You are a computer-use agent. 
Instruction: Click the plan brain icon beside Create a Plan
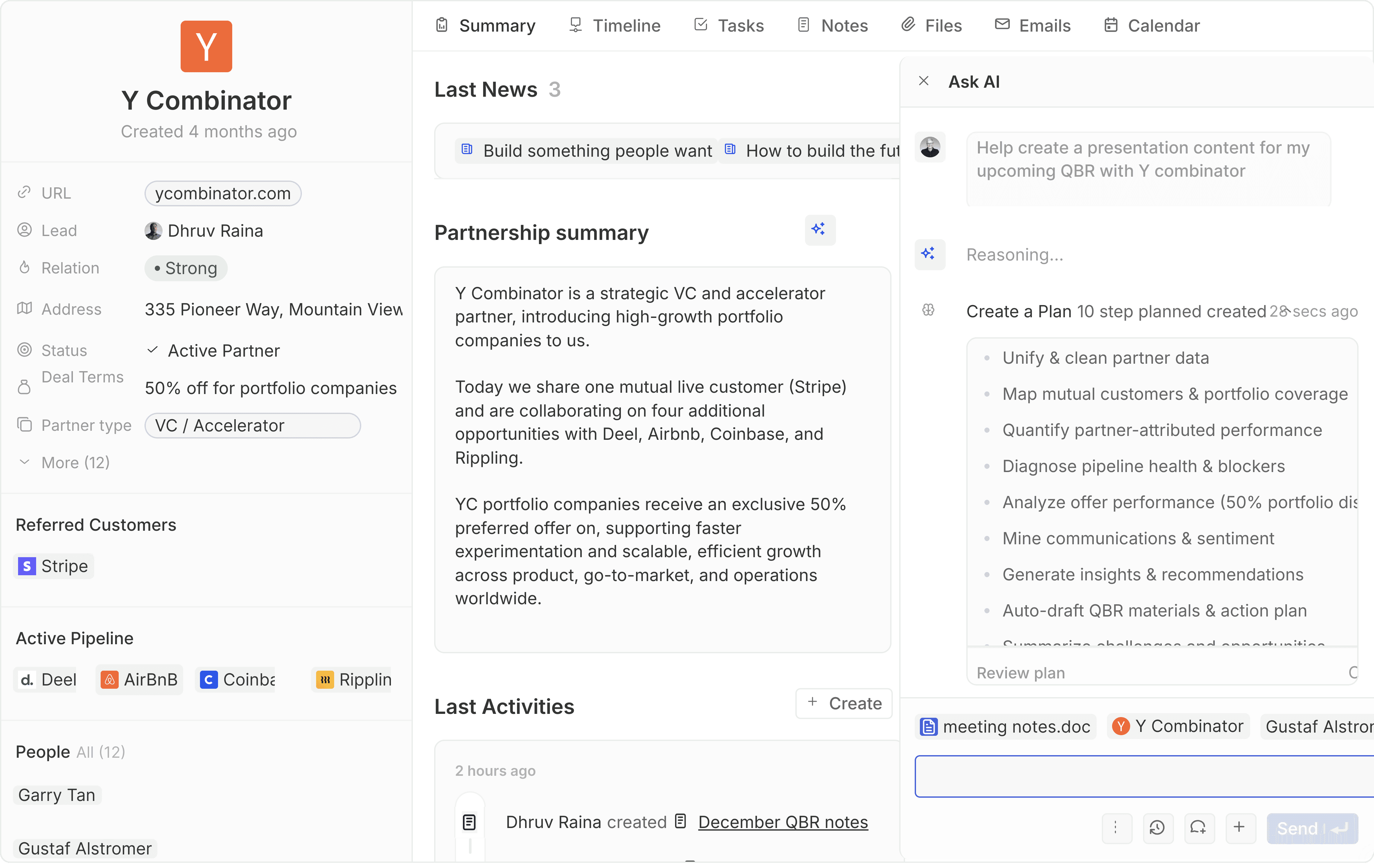[x=928, y=310]
